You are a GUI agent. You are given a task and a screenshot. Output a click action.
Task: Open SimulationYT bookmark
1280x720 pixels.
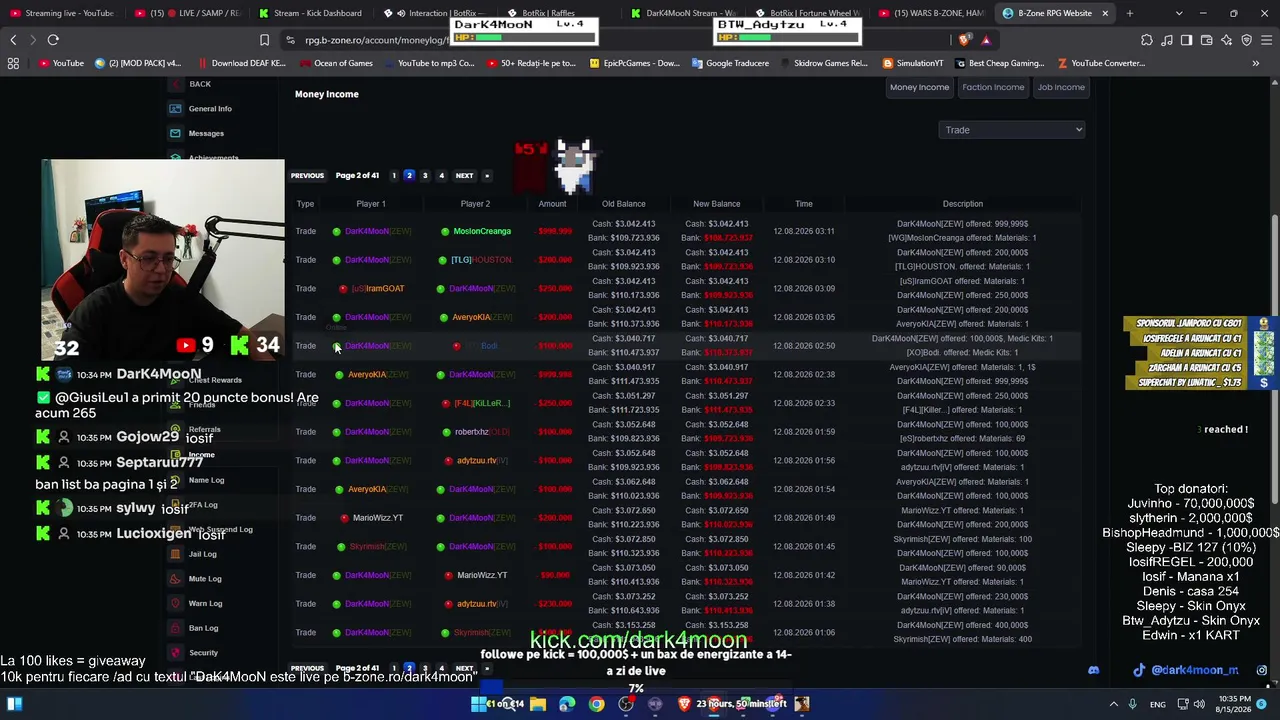click(912, 63)
